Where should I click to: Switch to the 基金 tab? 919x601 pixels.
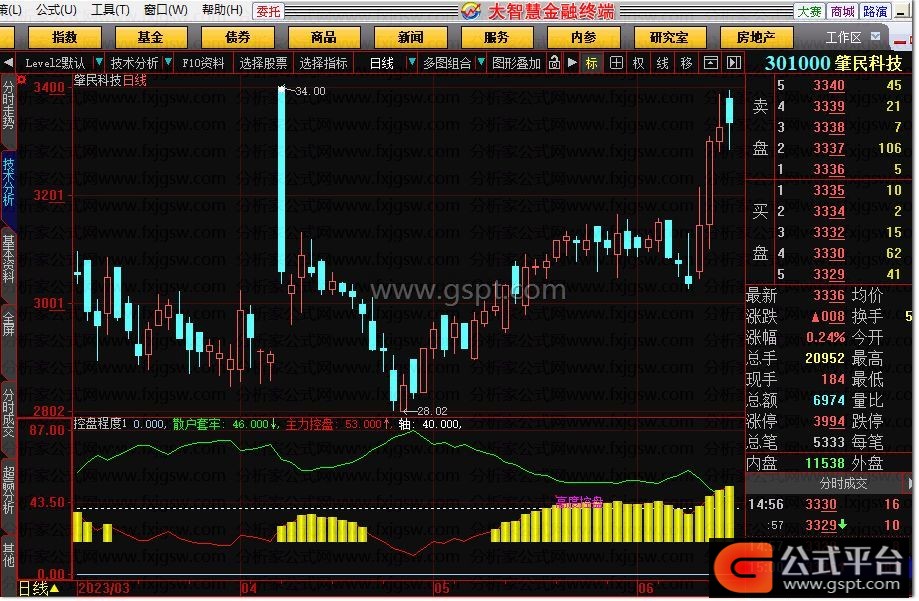(151, 38)
